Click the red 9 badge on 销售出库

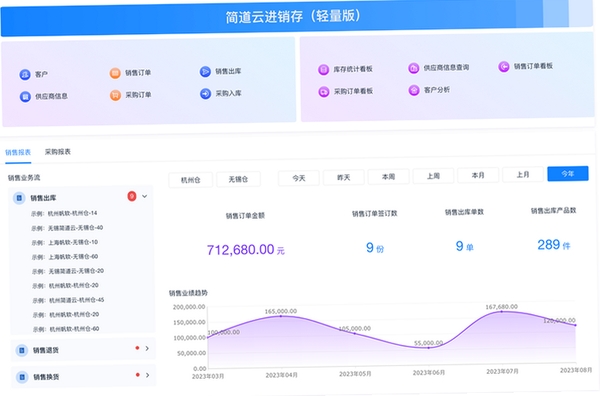(132, 196)
